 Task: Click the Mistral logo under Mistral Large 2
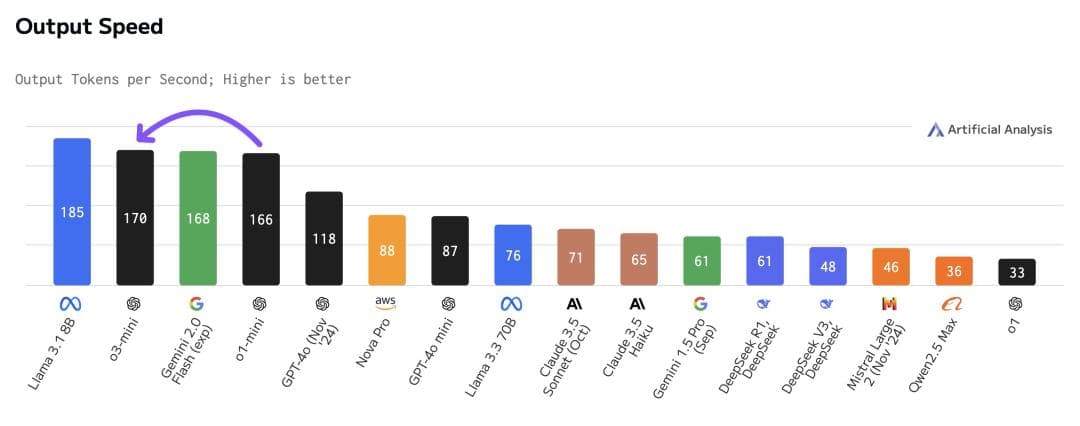point(890,304)
